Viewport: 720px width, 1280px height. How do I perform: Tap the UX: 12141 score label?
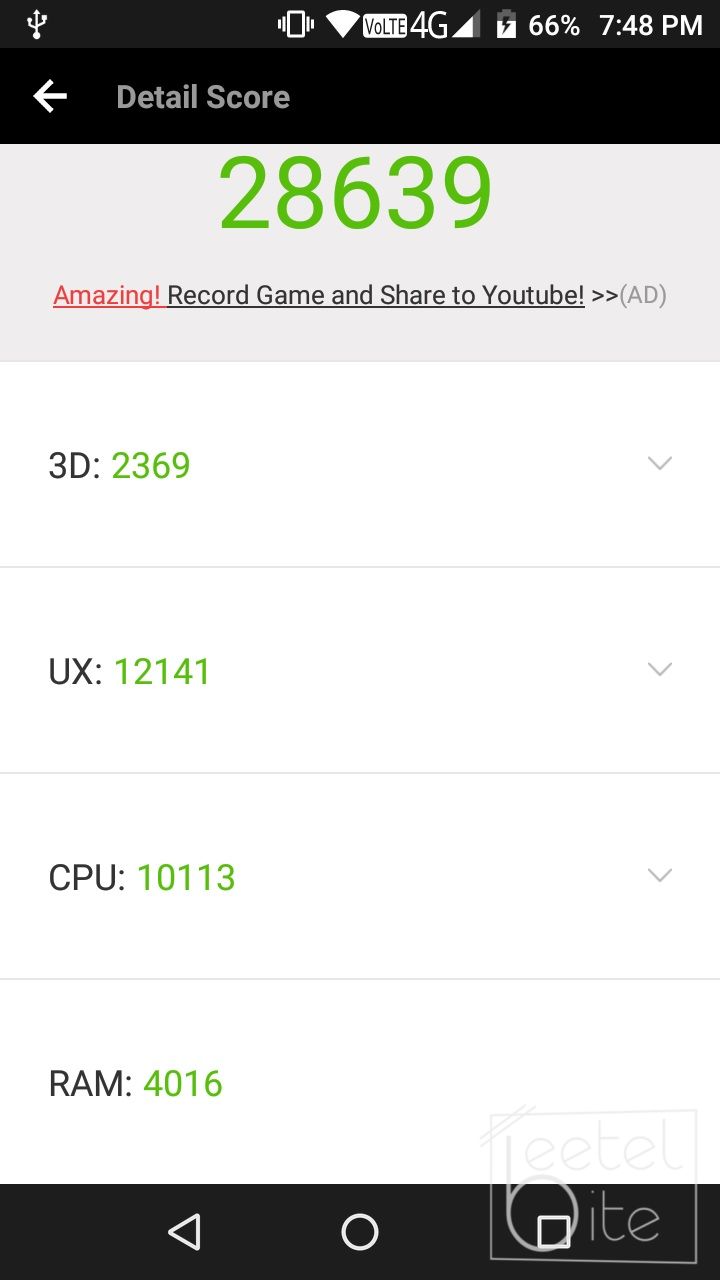tap(130, 671)
